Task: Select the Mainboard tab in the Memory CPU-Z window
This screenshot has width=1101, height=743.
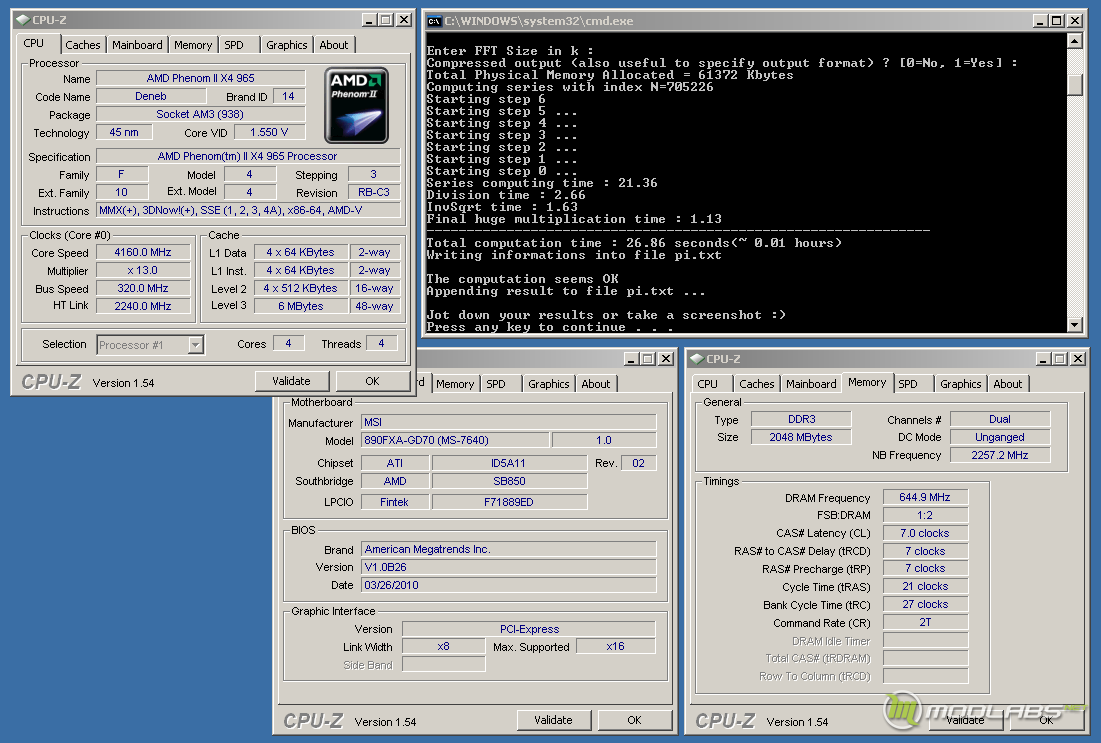Action: 811,384
